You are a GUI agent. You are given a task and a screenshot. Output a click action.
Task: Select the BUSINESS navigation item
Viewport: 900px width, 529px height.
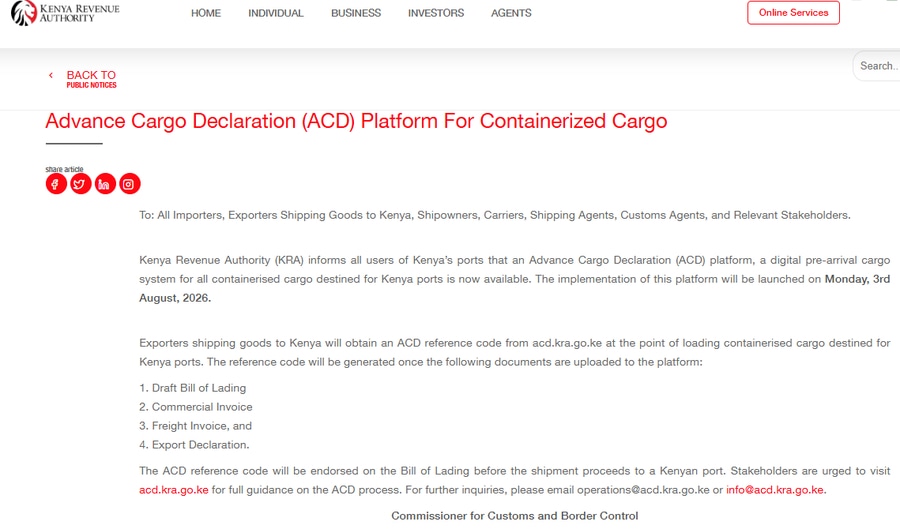click(x=356, y=13)
